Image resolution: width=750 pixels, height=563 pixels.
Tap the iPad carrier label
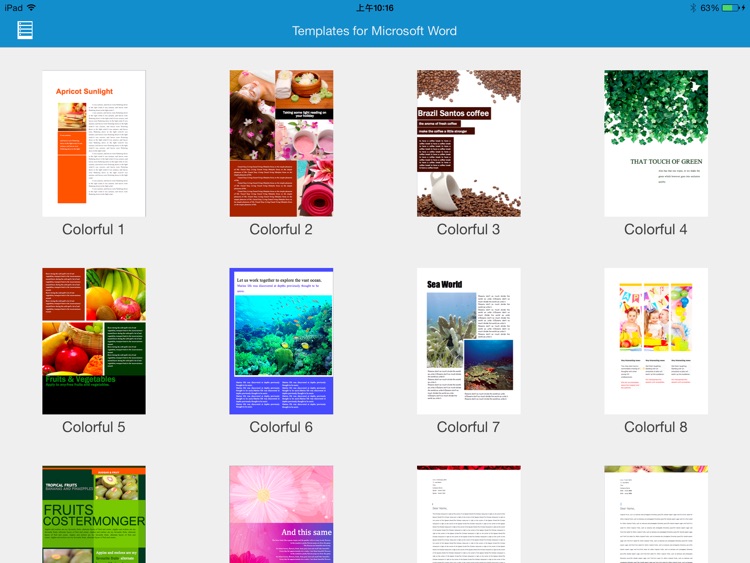(x=13, y=8)
